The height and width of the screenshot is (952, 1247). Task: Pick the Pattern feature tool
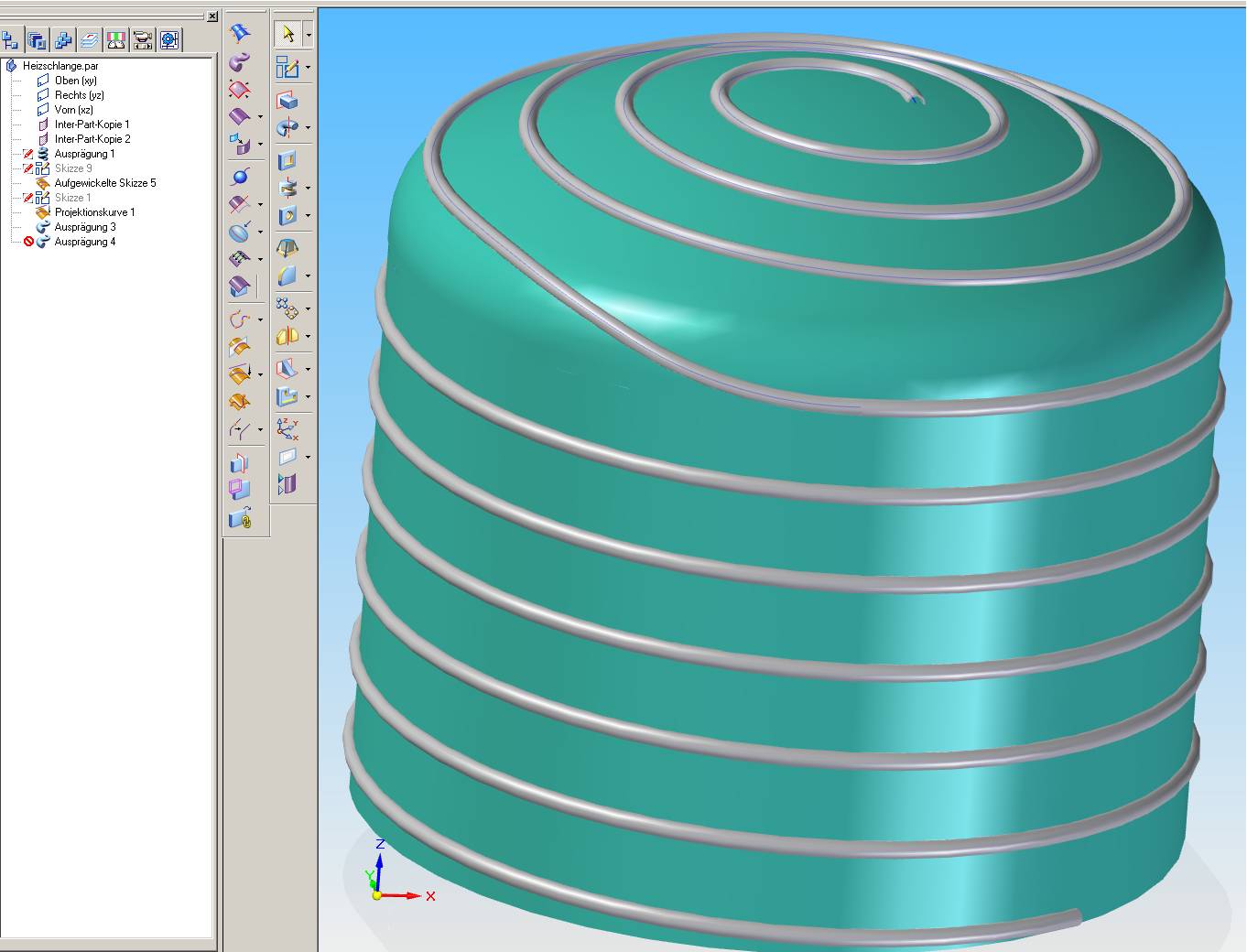(287, 308)
